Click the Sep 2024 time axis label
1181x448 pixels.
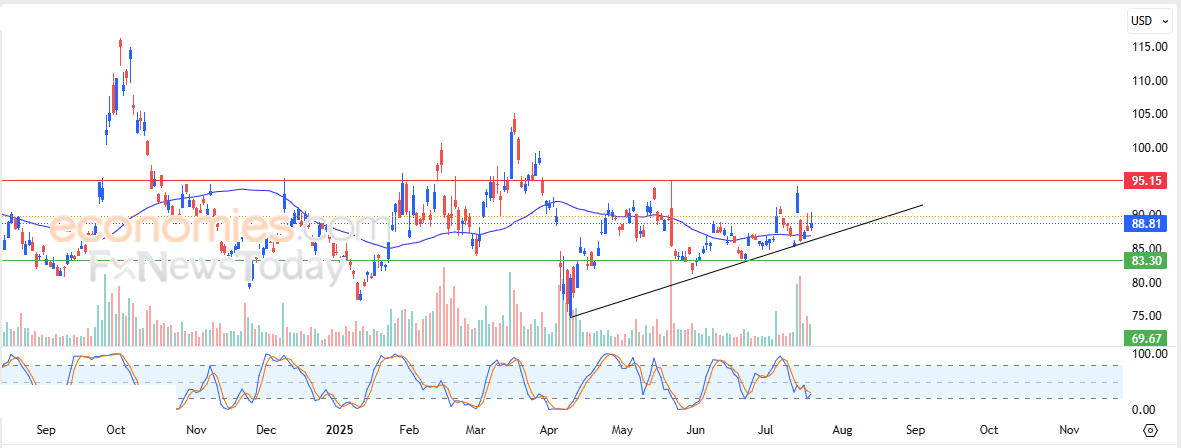46,430
